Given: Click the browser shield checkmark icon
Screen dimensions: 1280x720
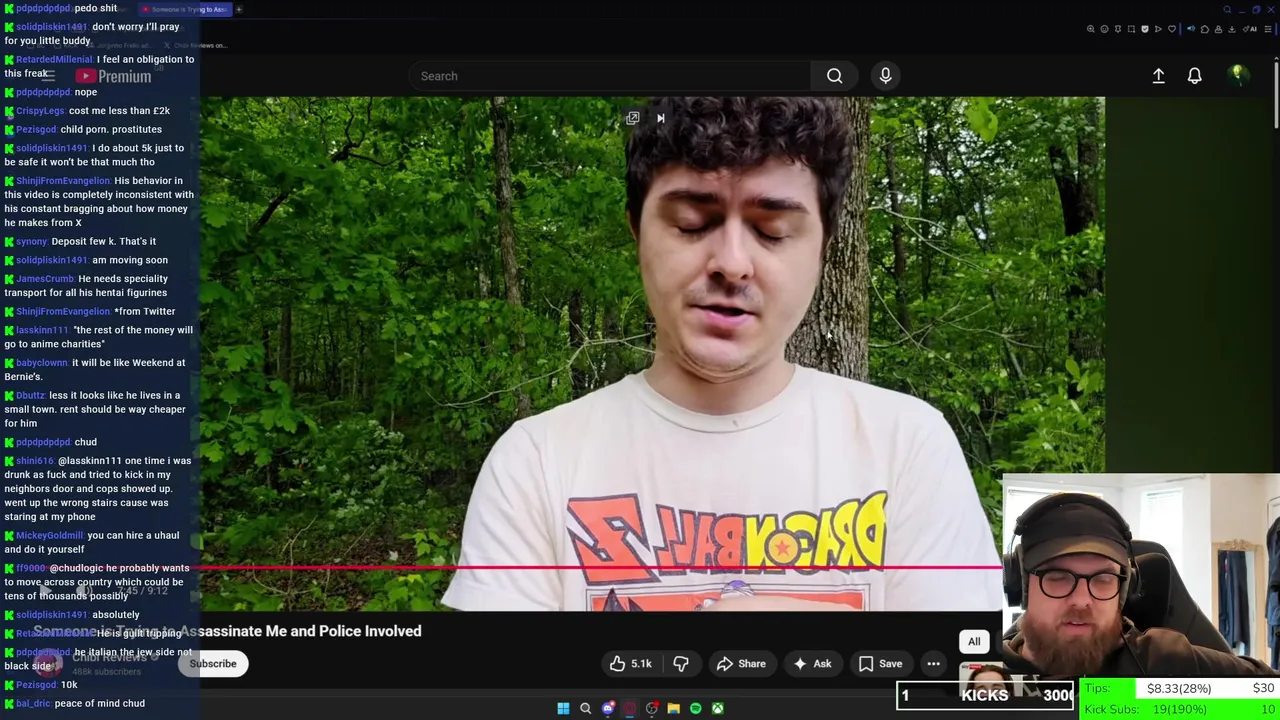Looking at the screenshot, I should 1145,29.
